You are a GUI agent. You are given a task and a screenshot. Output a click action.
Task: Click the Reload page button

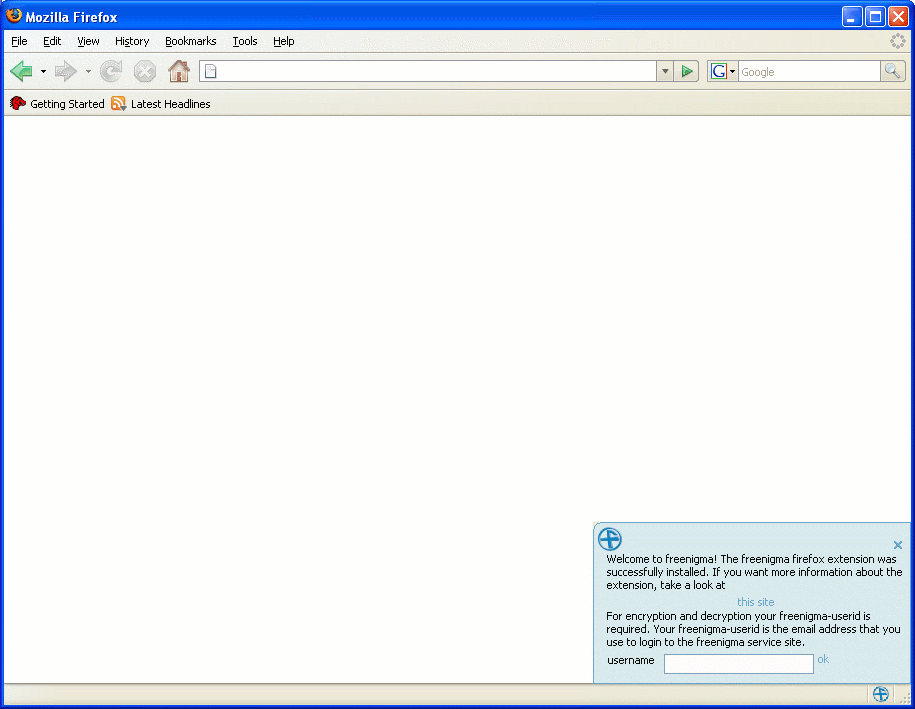click(111, 72)
